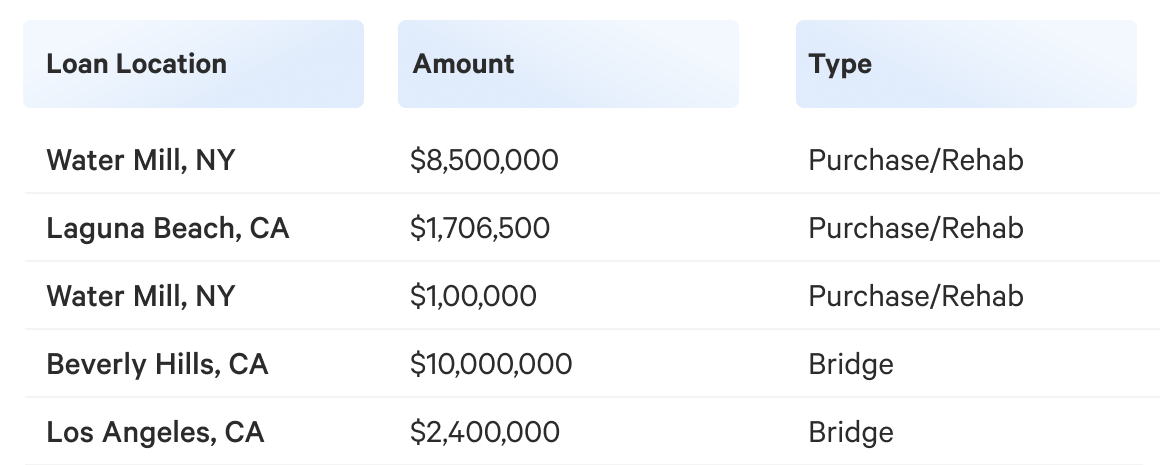Click Bridge type for Los Angeles loan
This screenshot has height=465, width=1160.
(x=850, y=432)
